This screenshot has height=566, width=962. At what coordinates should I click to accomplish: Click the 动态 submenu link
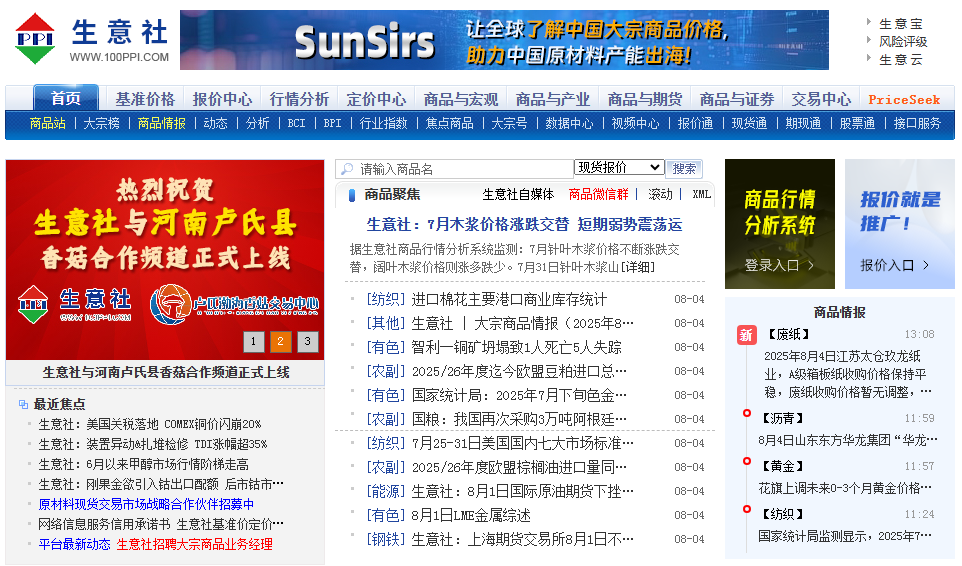[215, 123]
